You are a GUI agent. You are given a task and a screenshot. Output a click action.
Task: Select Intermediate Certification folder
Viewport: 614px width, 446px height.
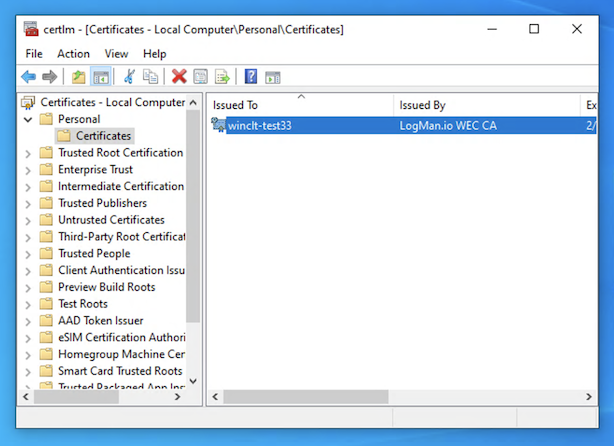[x=121, y=186]
